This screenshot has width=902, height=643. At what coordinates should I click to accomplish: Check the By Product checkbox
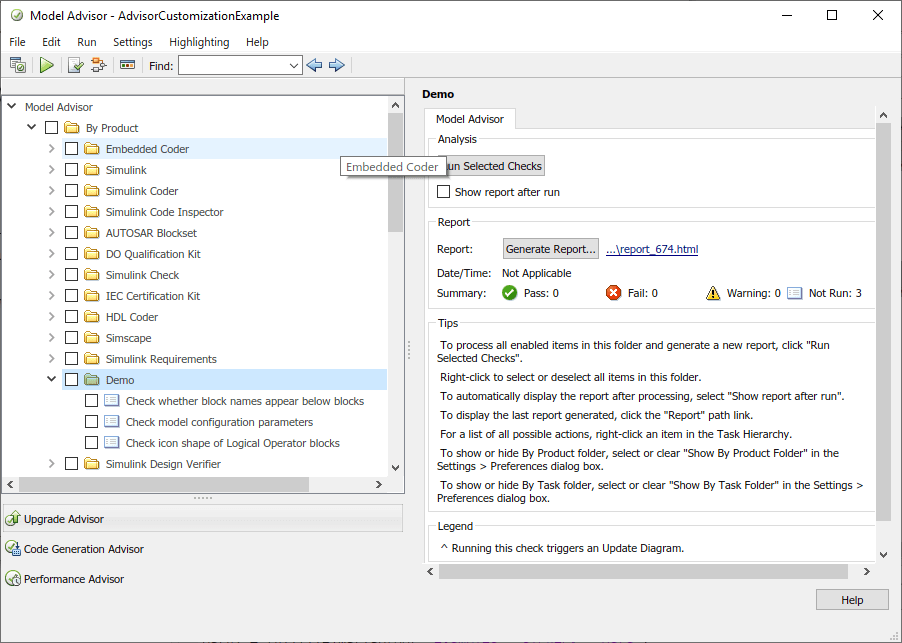(51, 128)
